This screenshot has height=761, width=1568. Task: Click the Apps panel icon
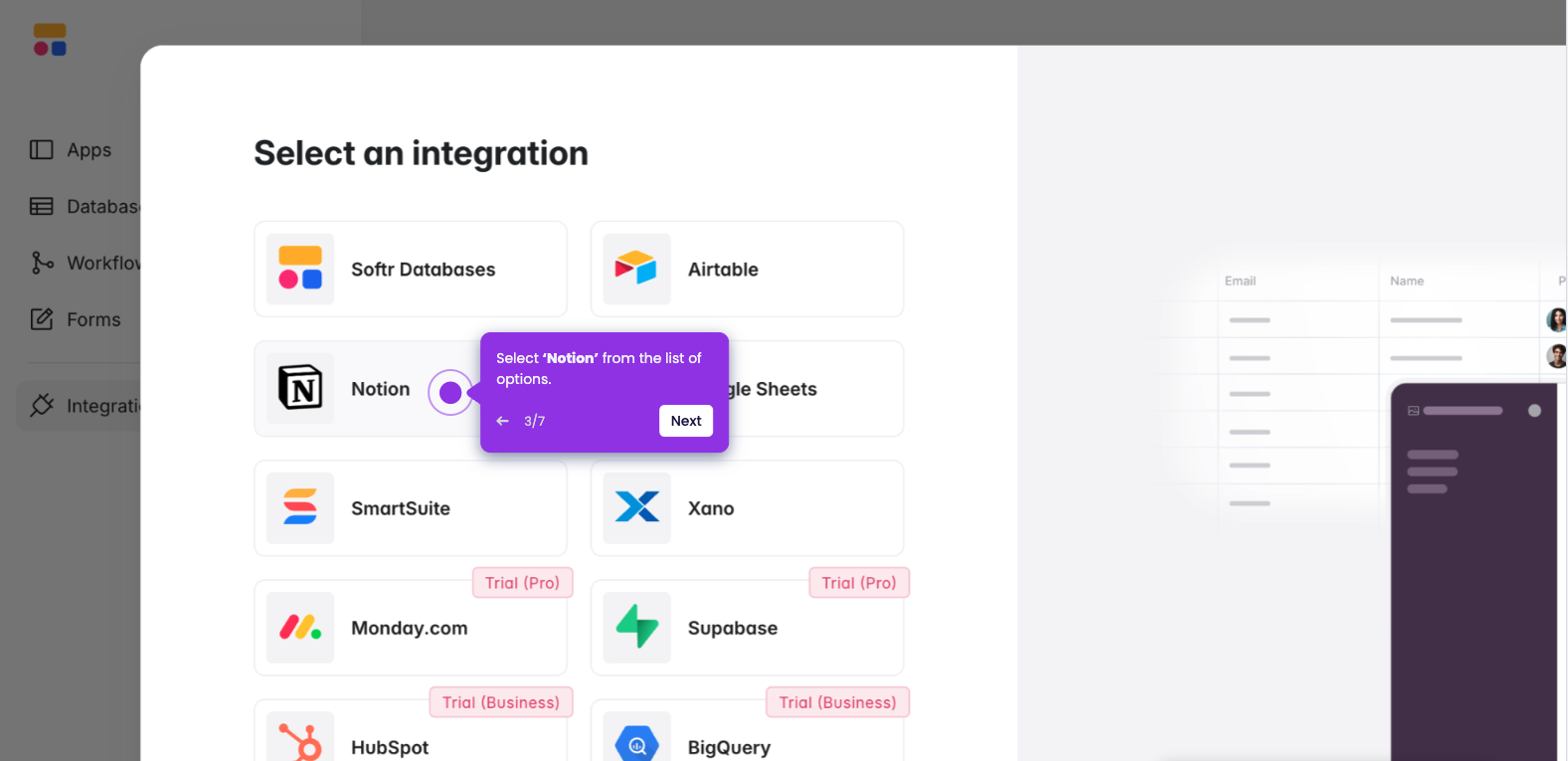pyautogui.click(x=41, y=150)
